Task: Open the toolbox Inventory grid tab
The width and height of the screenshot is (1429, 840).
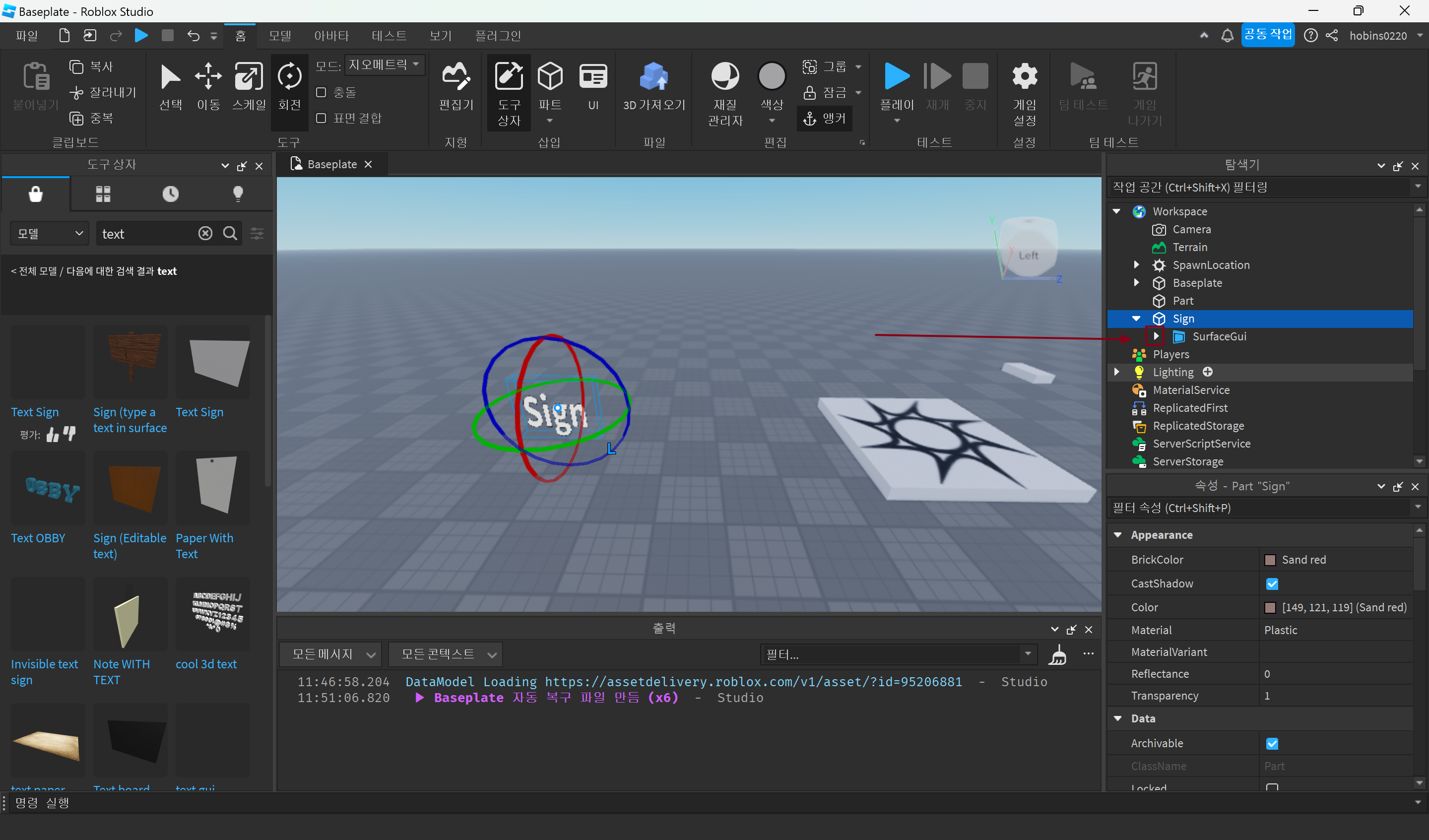Action: tap(103, 194)
